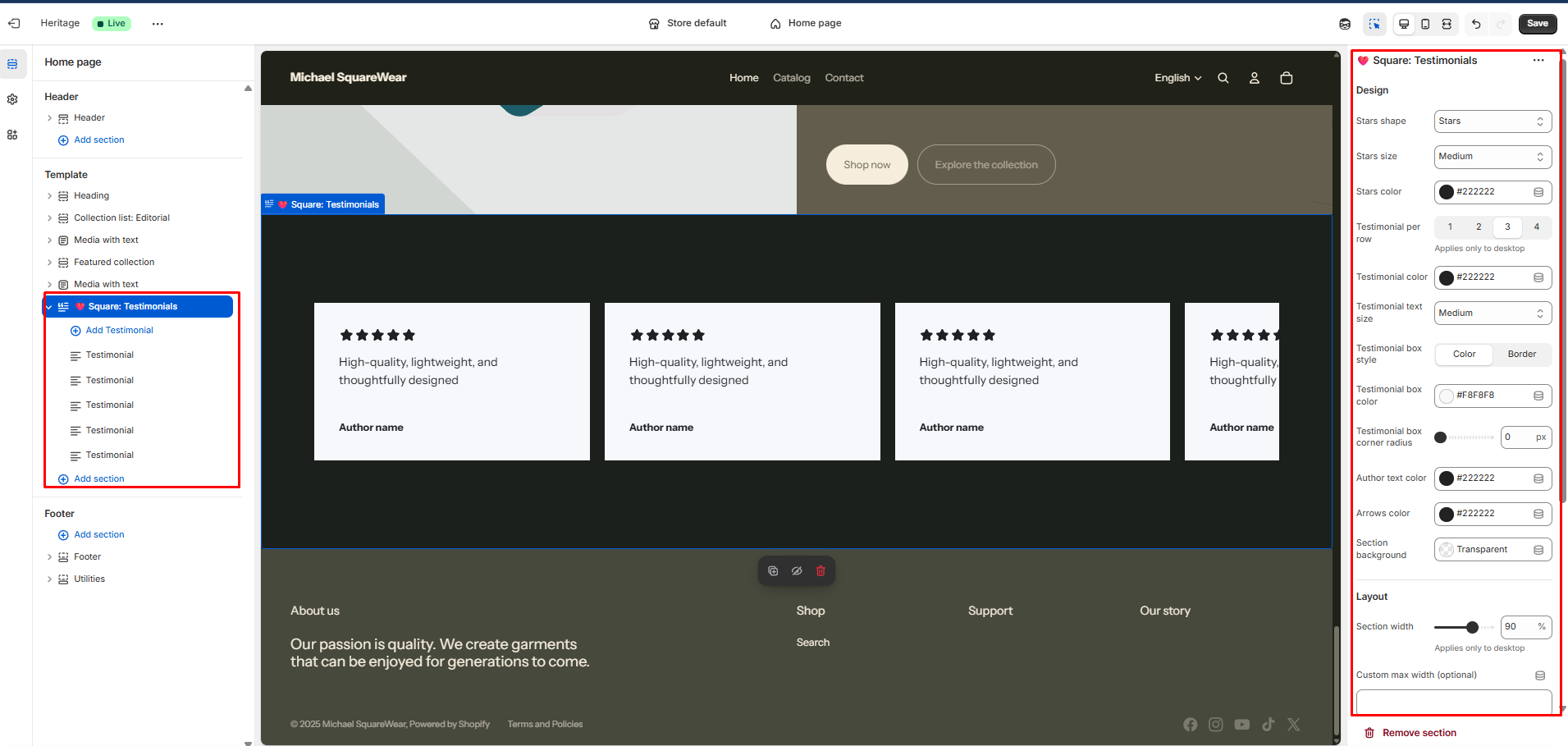Open the English language selector in preview
The height and width of the screenshot is (746, 1568).
tap(1177, 78)
